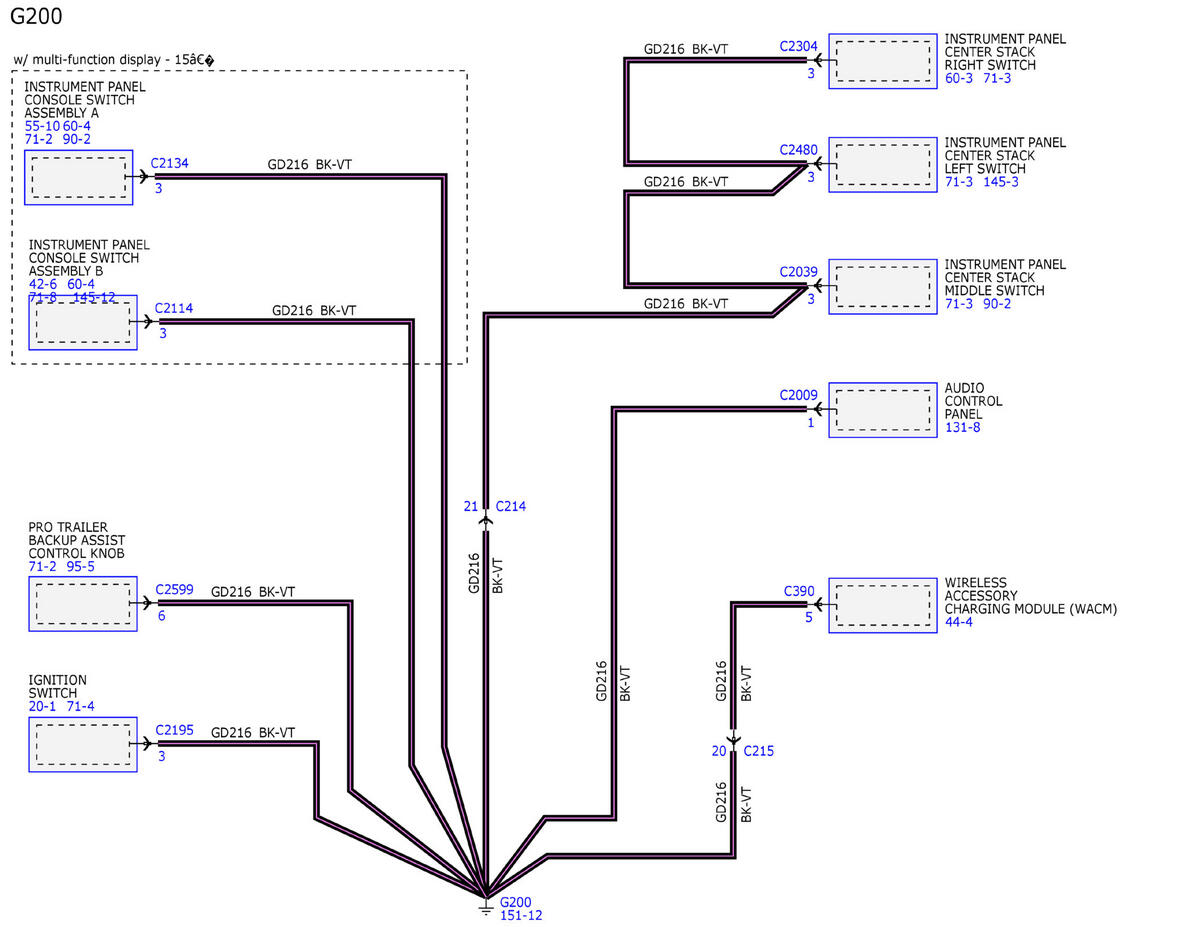This screenshot has width=1200, height=927.
Task: Click the C2480 connector link
Action: 799,150
